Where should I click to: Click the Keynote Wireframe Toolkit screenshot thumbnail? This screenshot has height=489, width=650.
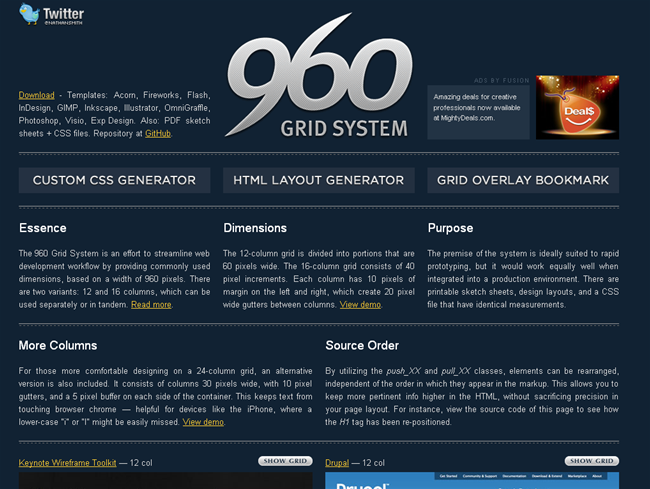(x=165, y=481)
